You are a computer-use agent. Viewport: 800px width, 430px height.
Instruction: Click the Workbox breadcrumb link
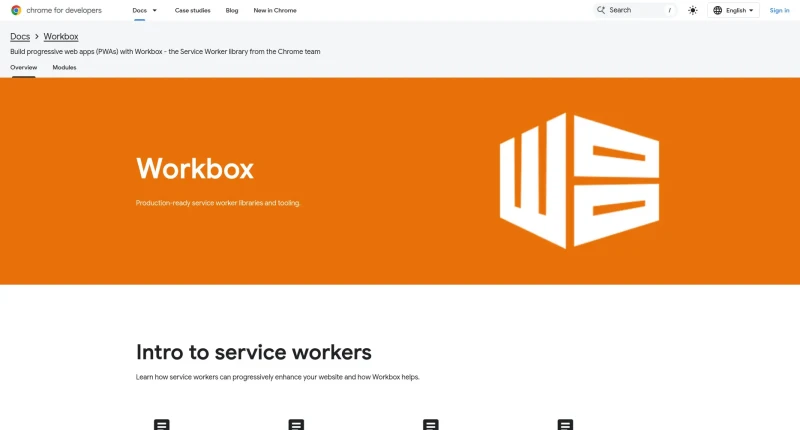(x=61, y=36)
